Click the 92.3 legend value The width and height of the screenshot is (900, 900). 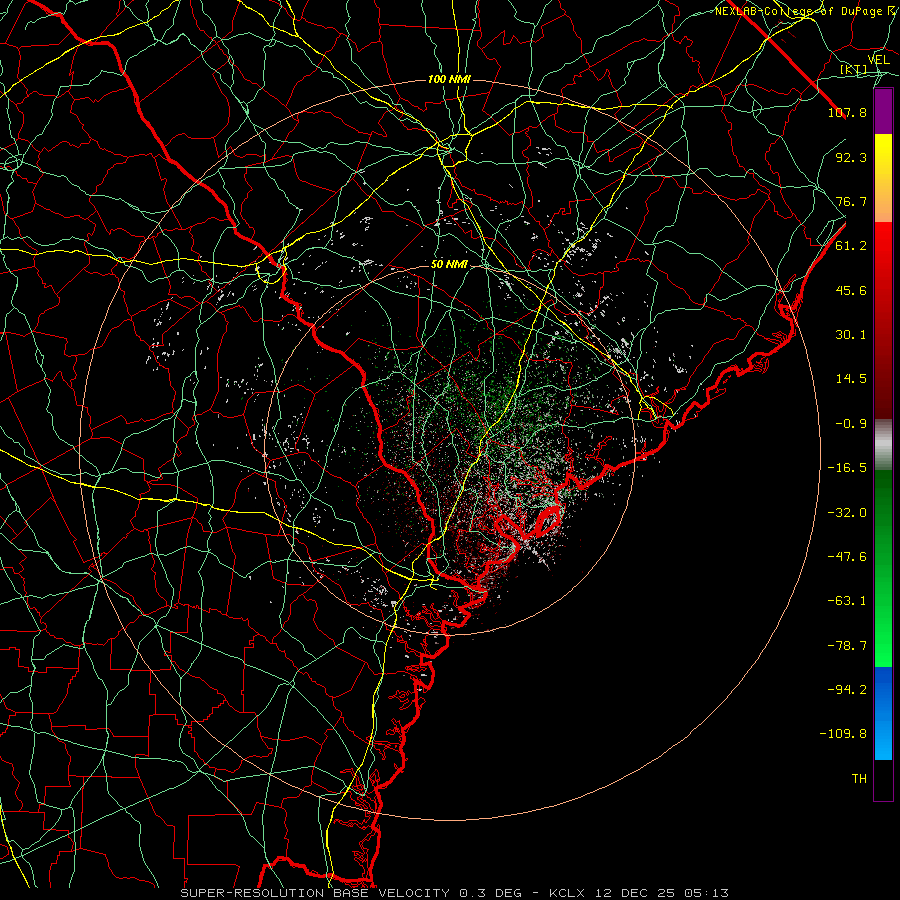[x=851, y=157]
